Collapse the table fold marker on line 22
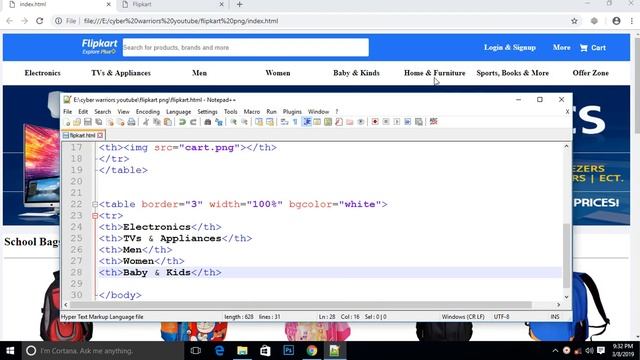Screen dimensions: 640x360 point(95,204)
